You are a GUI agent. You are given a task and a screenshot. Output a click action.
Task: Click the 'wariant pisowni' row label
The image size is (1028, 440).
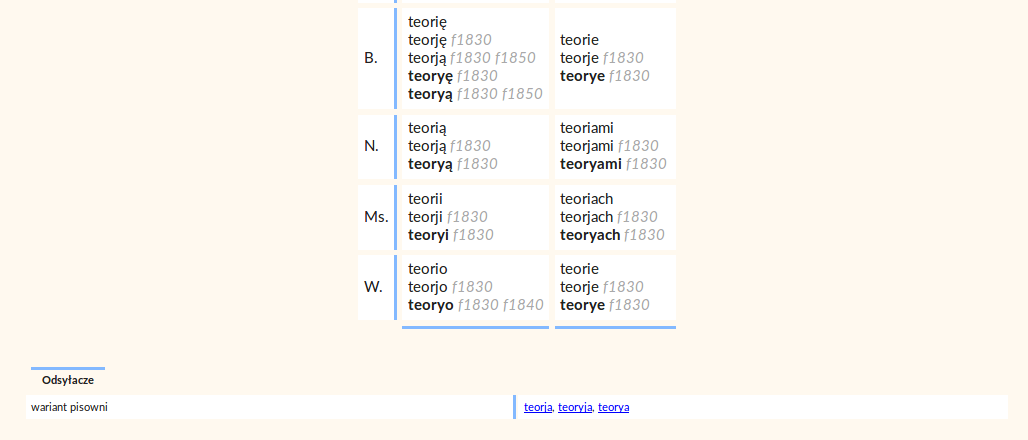(69, 407)
